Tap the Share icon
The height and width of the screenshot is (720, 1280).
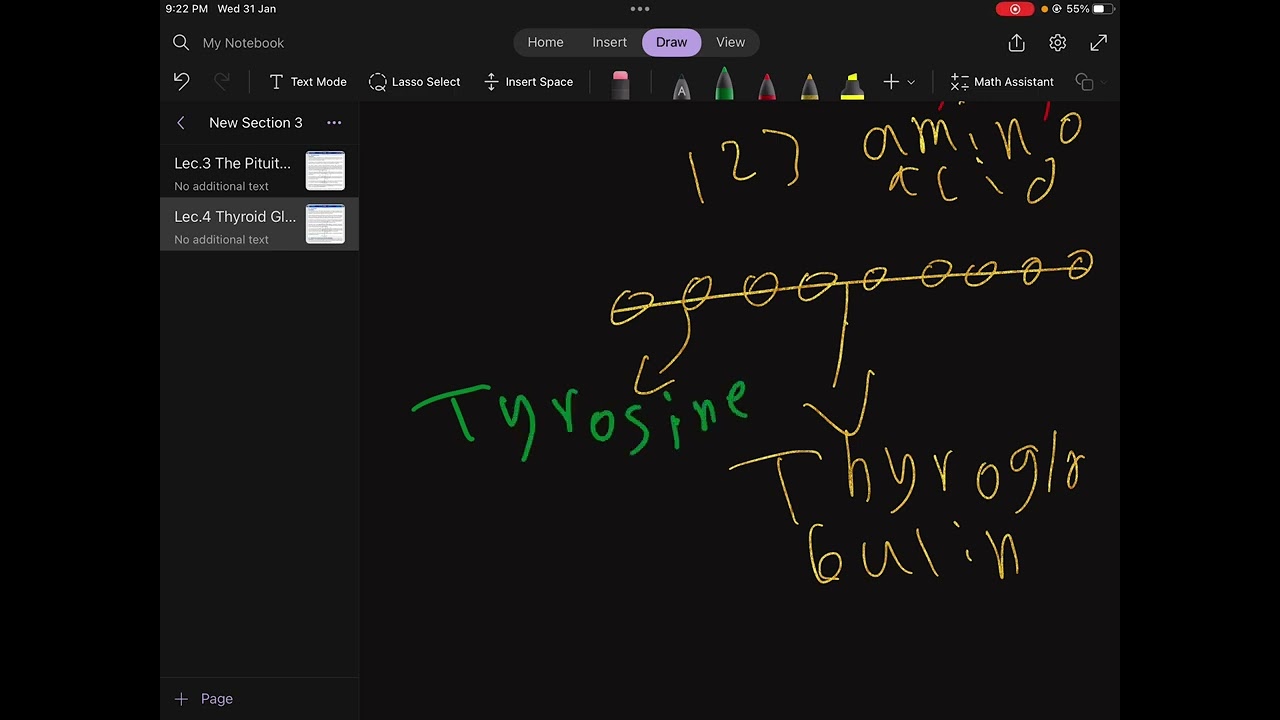(x=1017, y=42)
